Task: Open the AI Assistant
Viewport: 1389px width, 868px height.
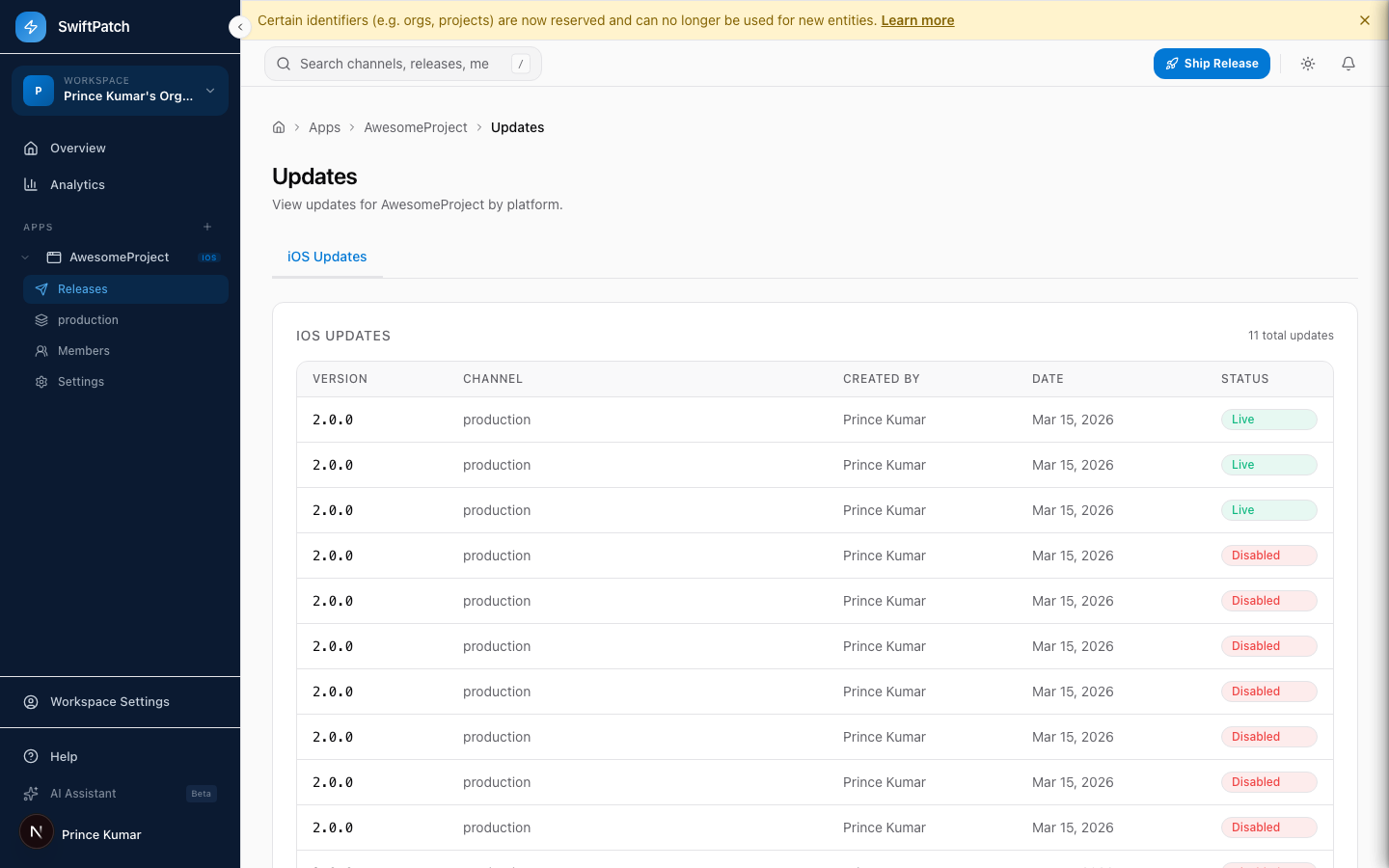Action: point(81,793)
